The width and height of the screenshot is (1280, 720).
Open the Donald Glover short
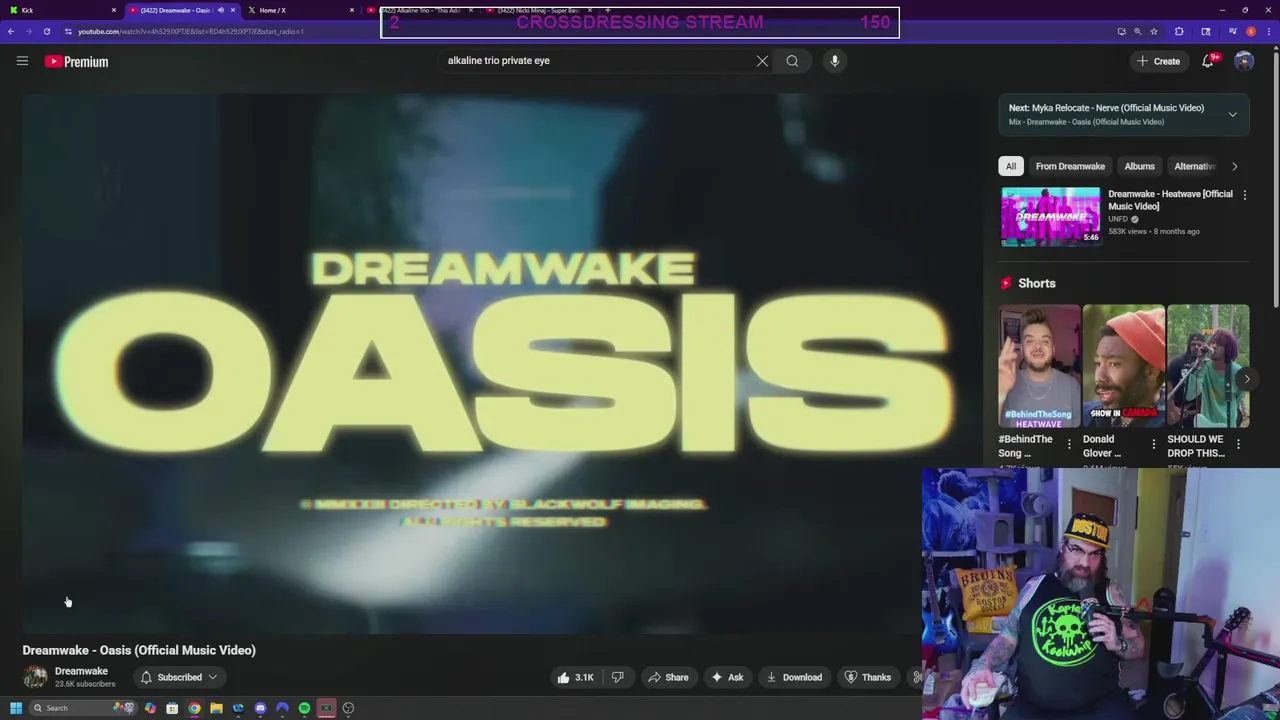(1123, 366)
